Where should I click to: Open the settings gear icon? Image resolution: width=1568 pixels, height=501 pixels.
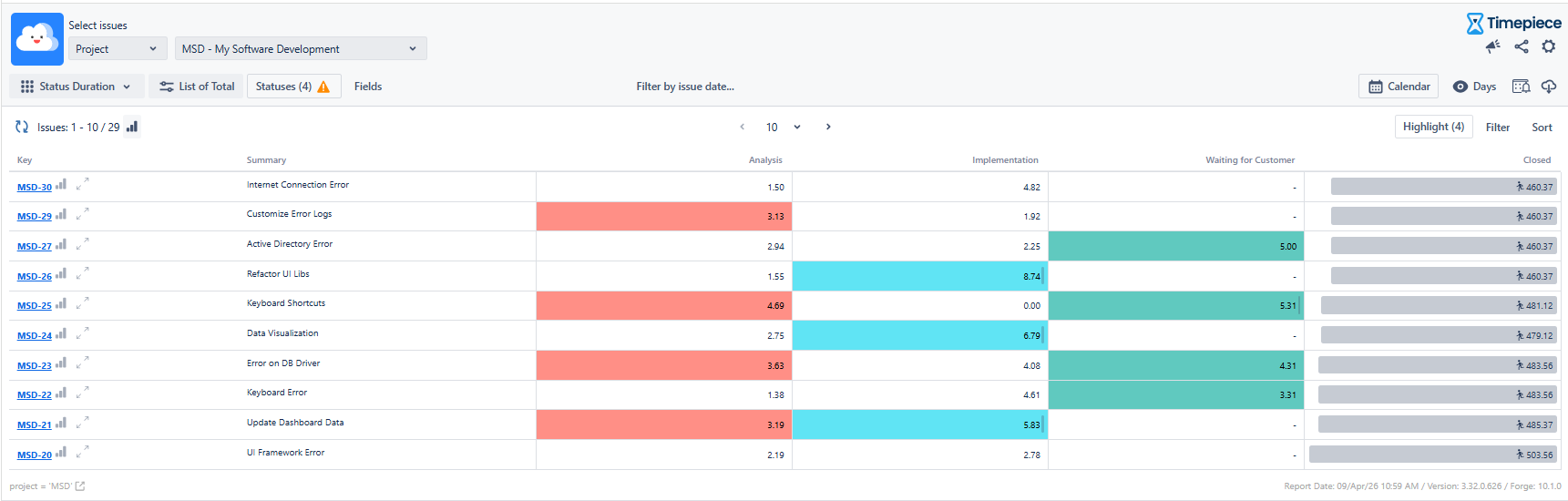pyautogui.click(x=1548, y=46)
